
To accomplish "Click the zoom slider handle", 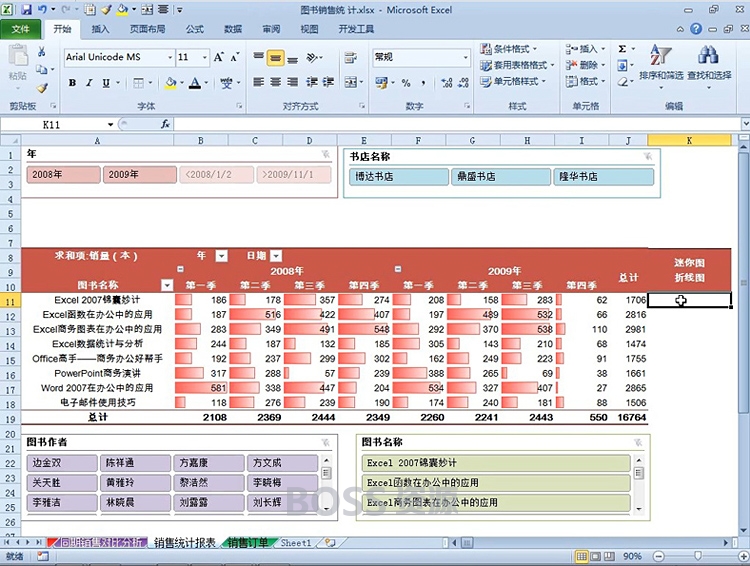I will 698,555.
